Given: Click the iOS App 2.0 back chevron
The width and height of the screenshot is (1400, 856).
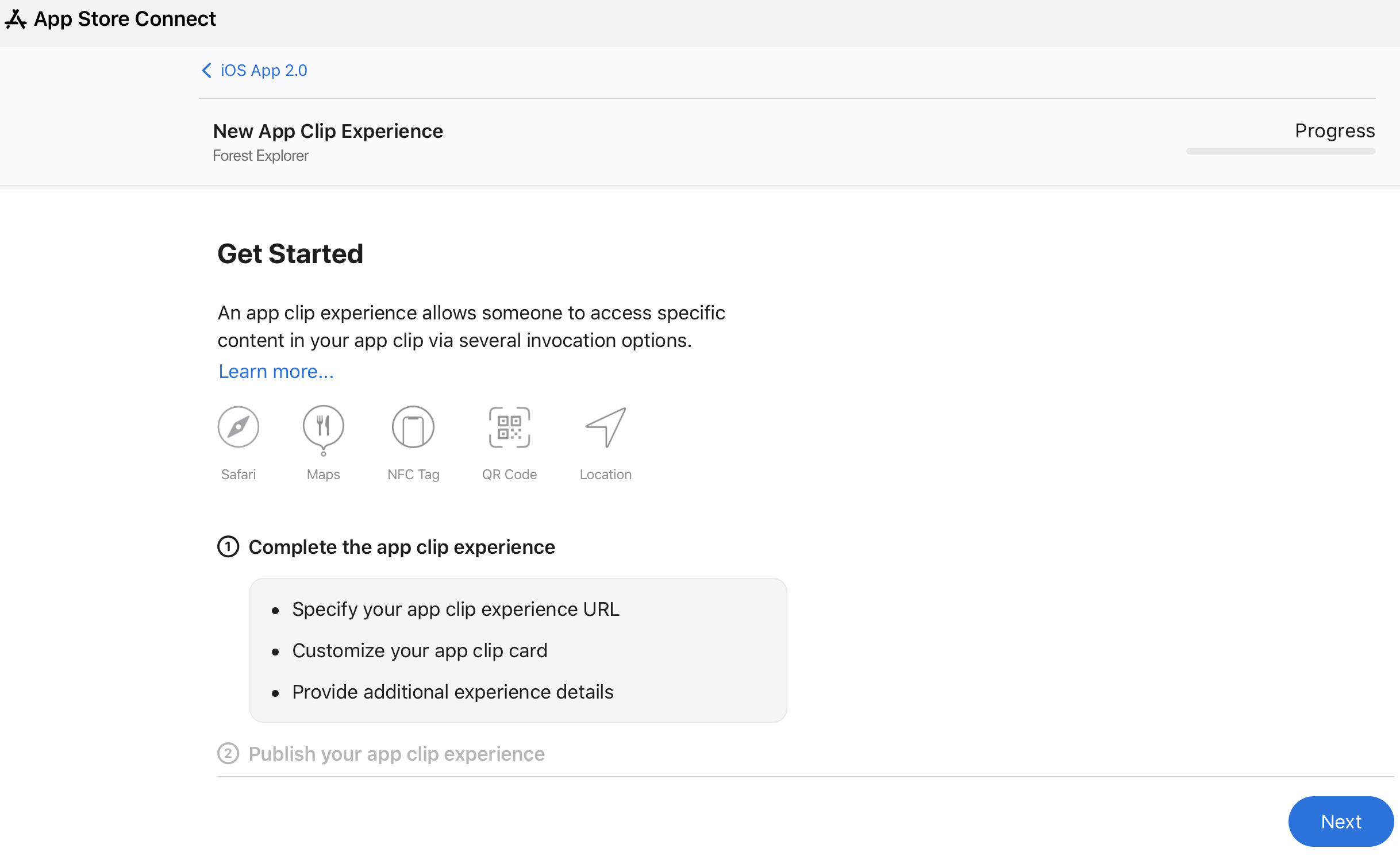Looking at the screenshot, I should 206,69.
